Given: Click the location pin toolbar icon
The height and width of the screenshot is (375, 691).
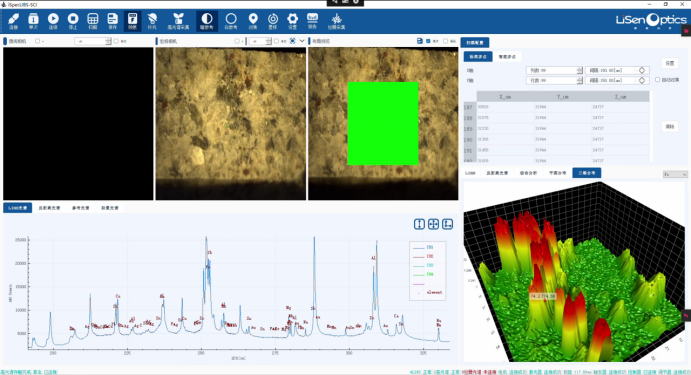Looking at the screenshot, I should click(253, 20).
